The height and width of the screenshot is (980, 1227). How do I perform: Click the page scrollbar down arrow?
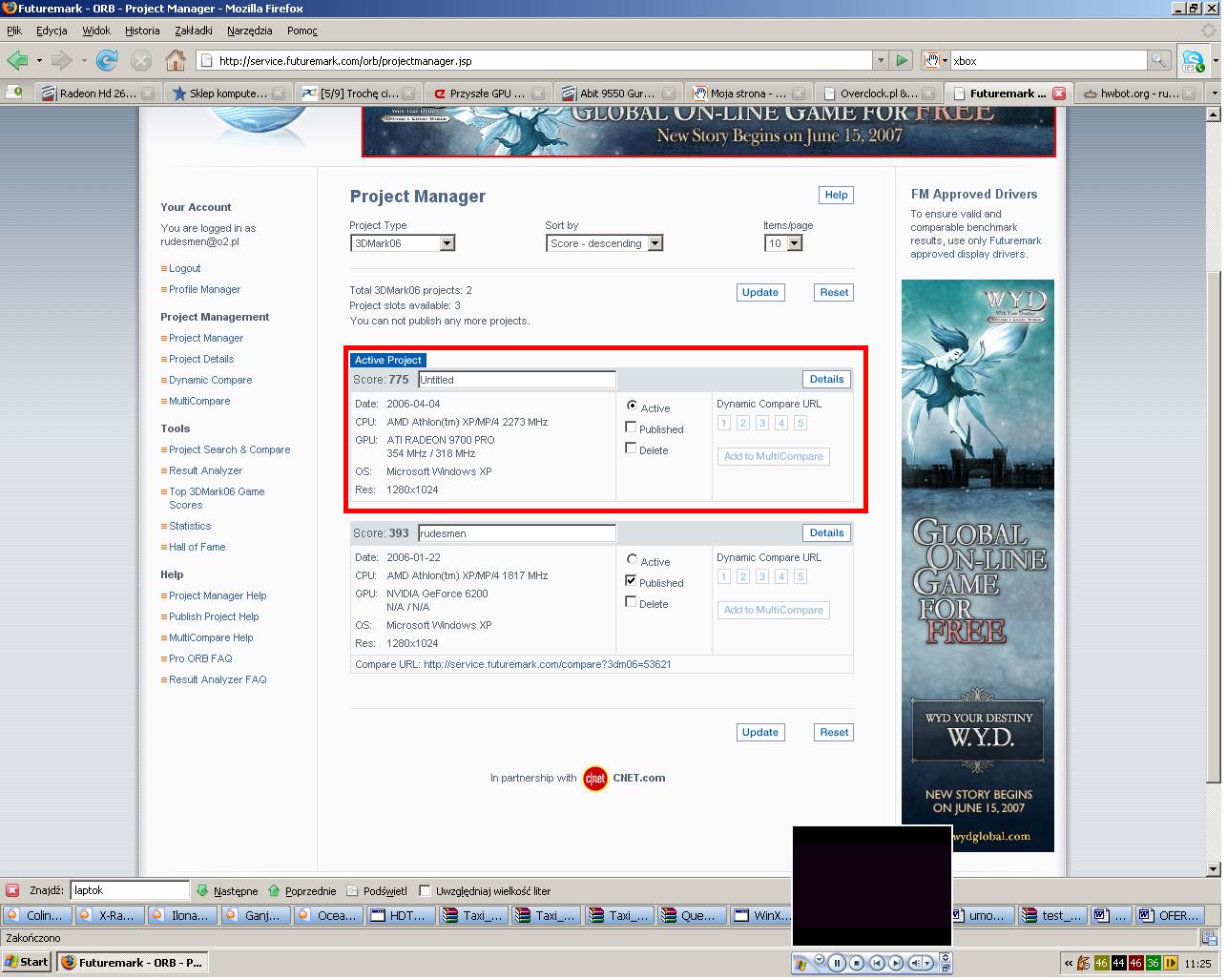point(1214,869)
